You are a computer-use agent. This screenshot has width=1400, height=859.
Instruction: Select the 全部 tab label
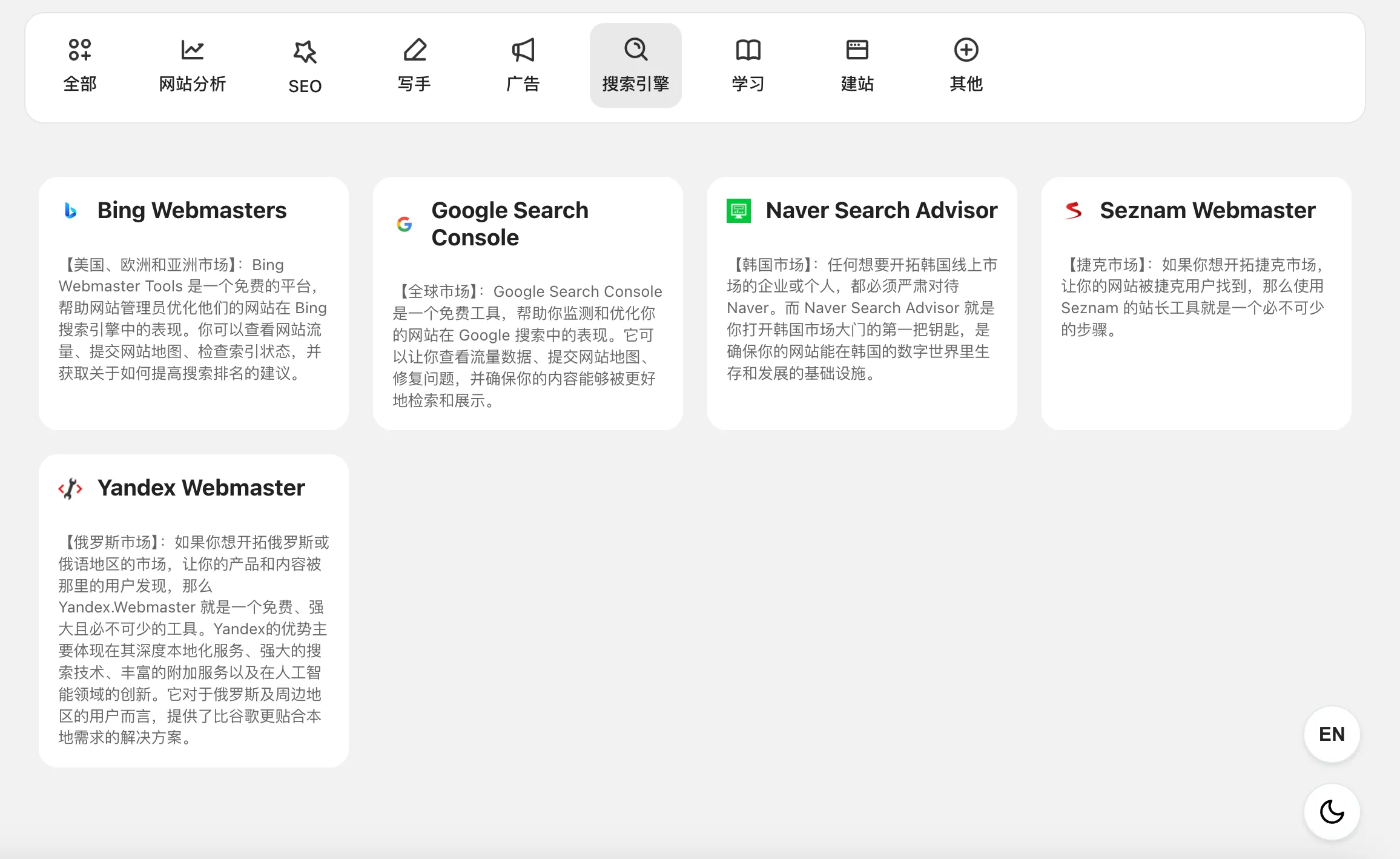point(80,84)
